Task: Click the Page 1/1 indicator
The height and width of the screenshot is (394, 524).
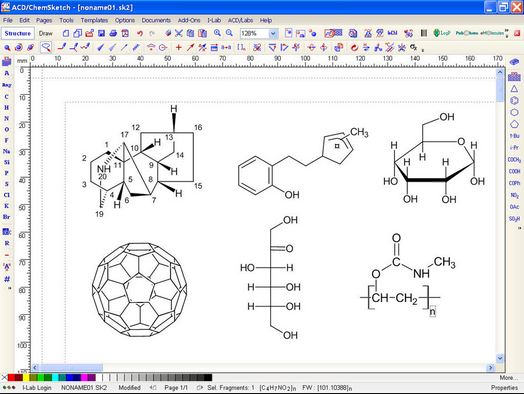Action: tap(176, 388)
